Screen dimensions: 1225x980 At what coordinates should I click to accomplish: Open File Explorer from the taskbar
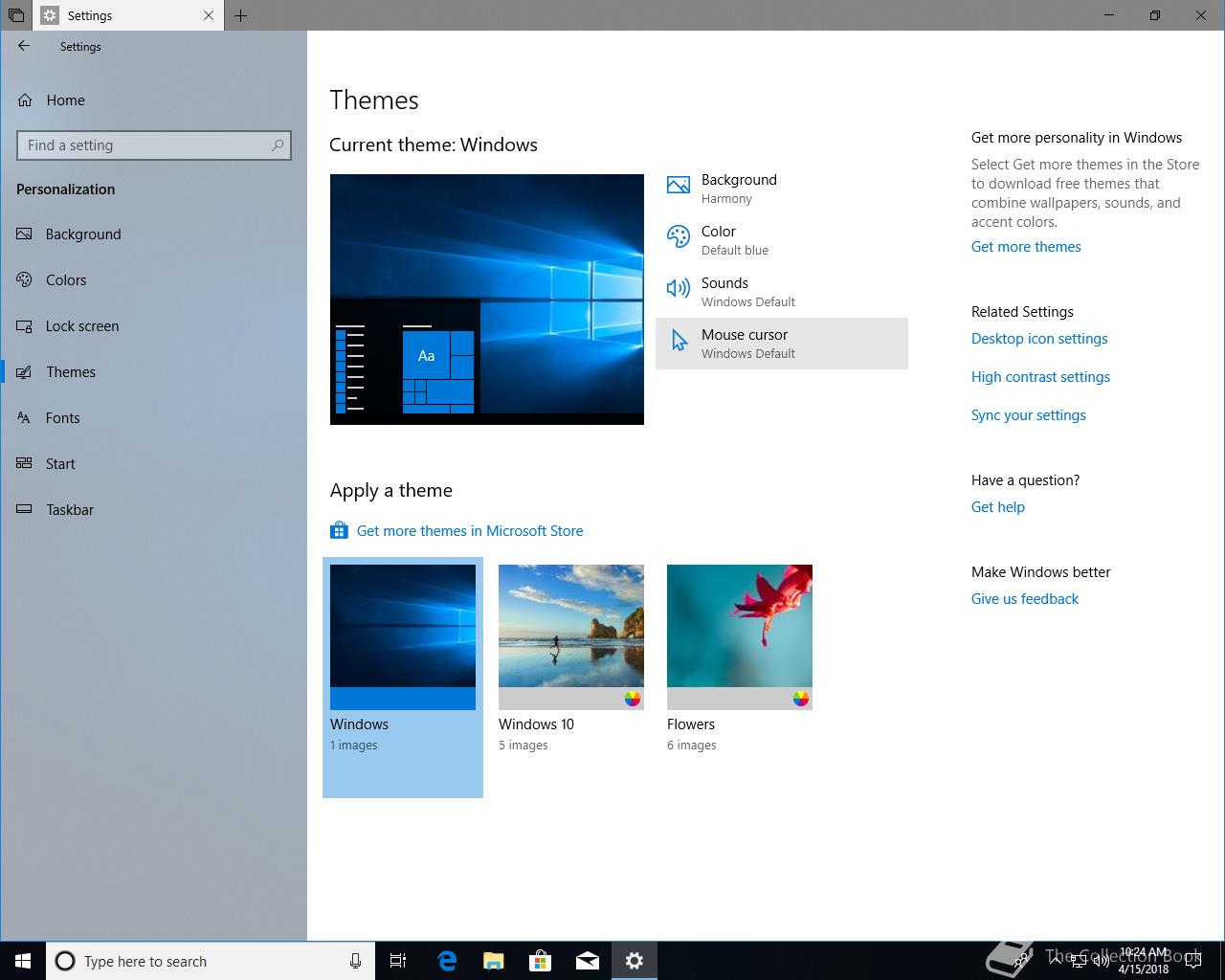tap(494, 961)
